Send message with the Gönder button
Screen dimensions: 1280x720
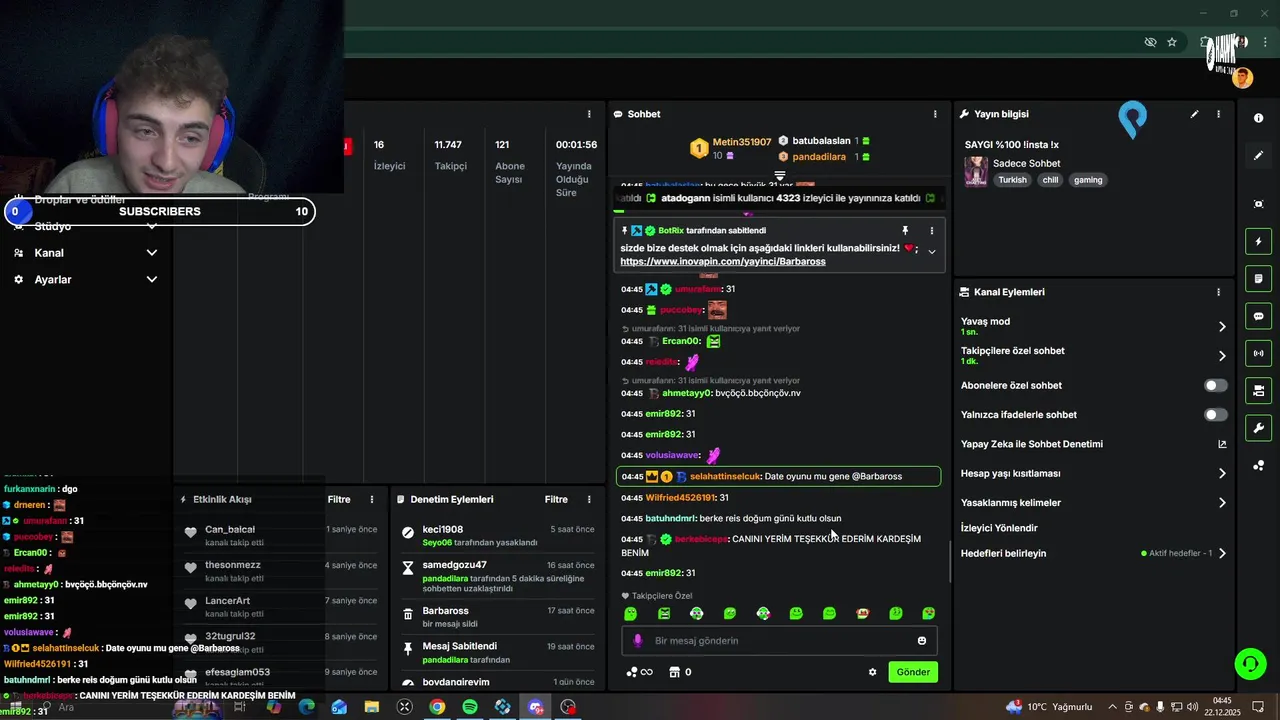913,672
